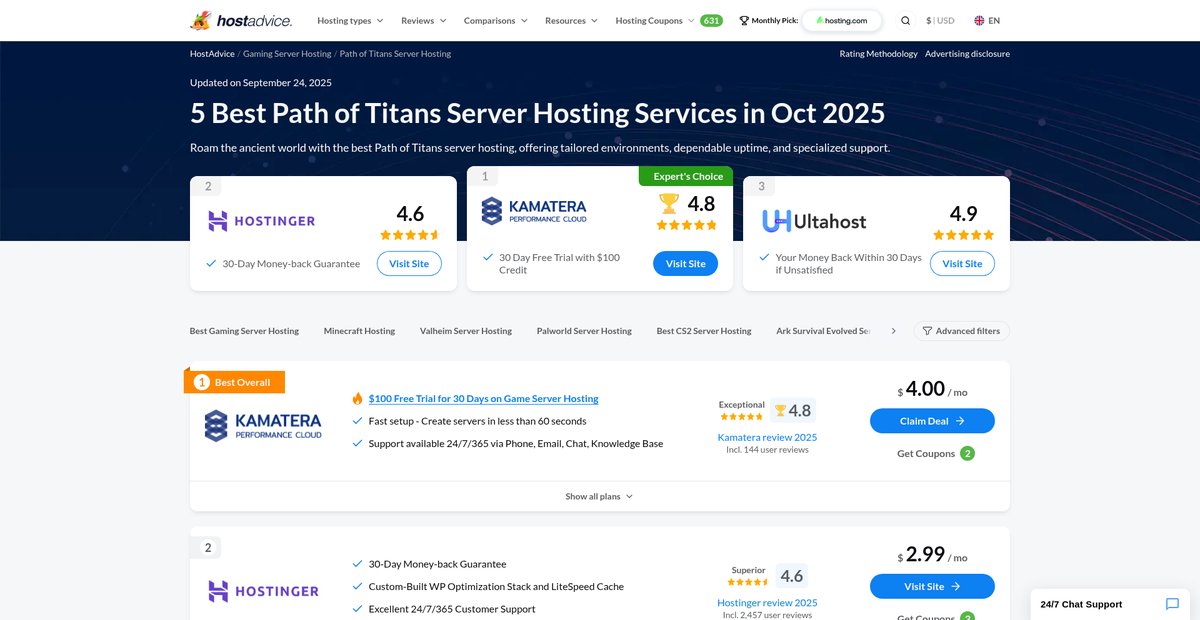Open Rating Methodology link

(878, 54)
